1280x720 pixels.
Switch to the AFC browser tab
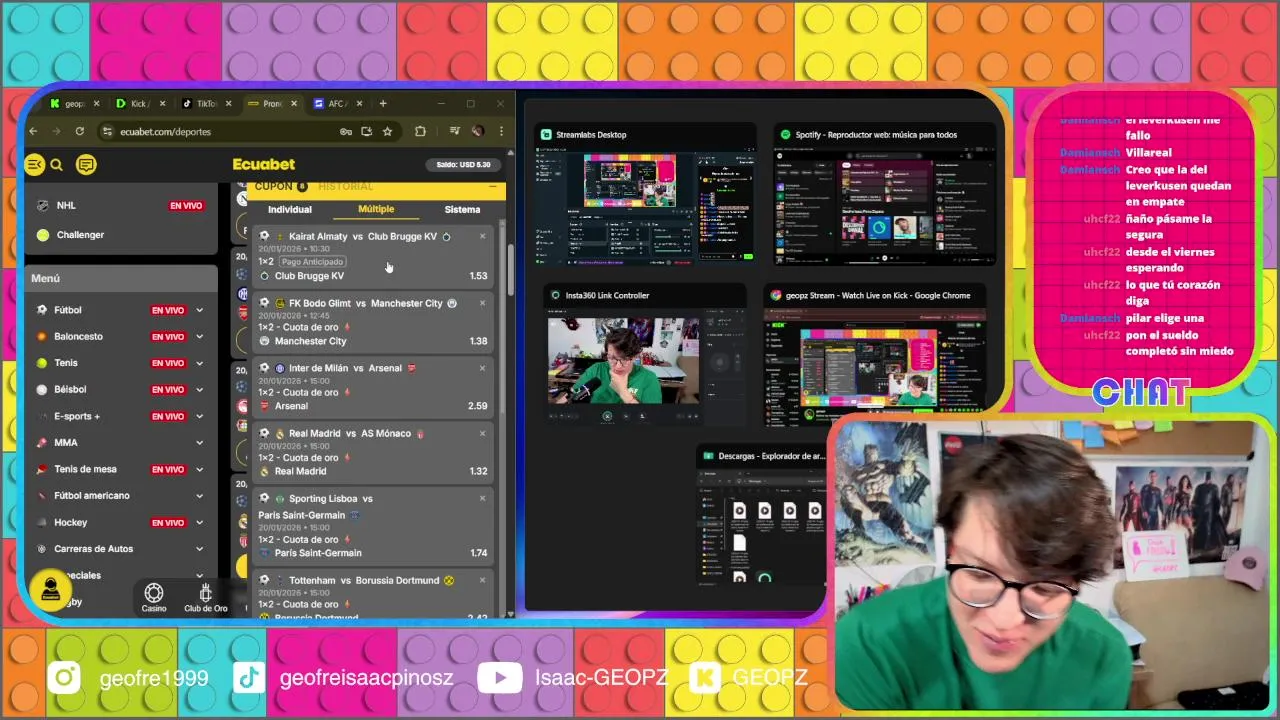click(337, 103)
